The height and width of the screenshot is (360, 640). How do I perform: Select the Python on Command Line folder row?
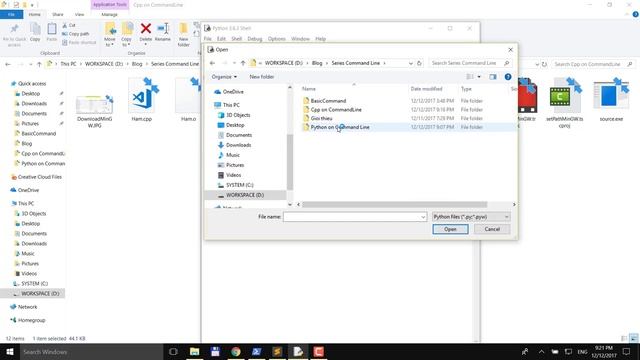(x=408, y=127)
